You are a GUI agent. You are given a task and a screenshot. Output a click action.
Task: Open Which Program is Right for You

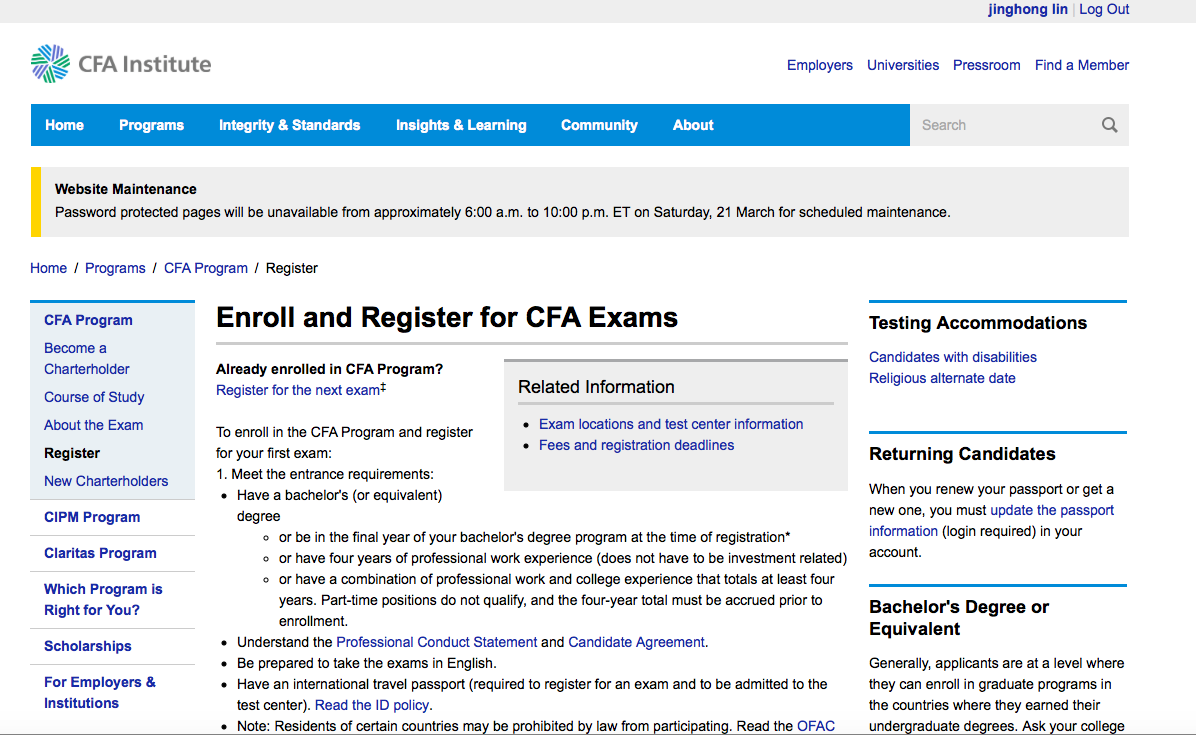coord(103,599)
